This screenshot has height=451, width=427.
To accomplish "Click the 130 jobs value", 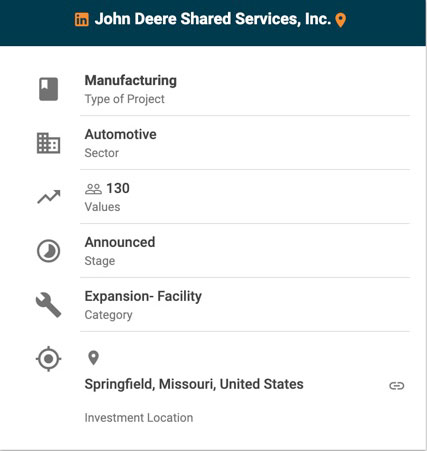I will point(118,188).
